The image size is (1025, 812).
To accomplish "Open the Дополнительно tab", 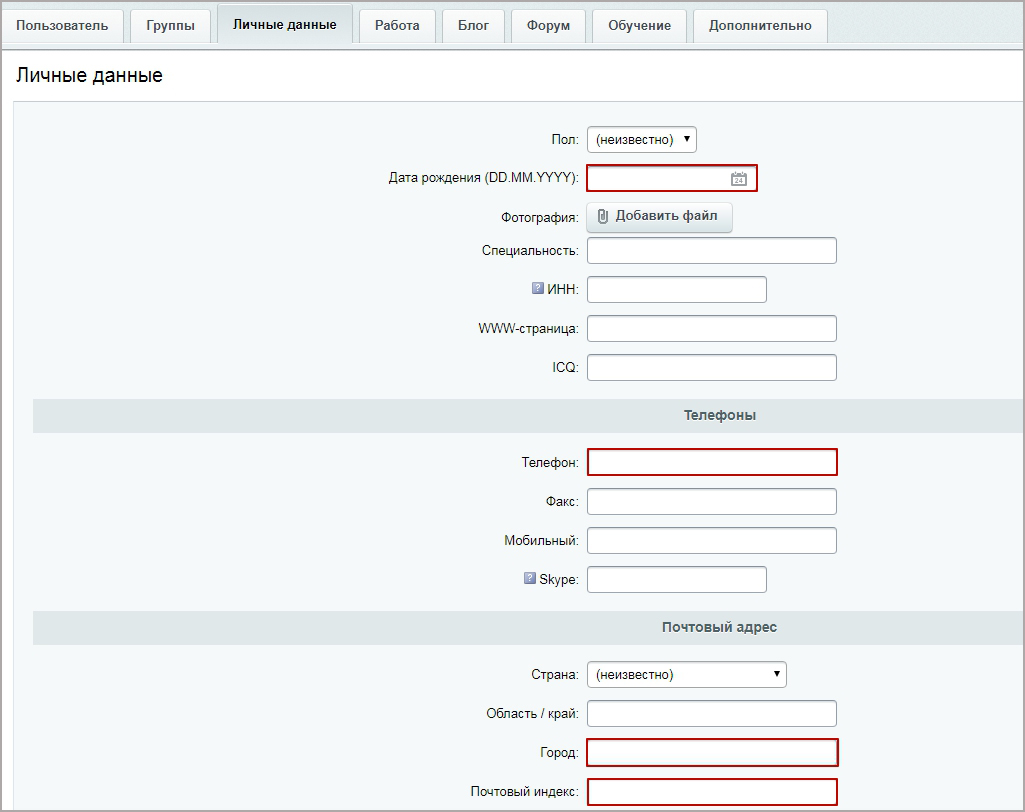I will click(x=760, y=26).
